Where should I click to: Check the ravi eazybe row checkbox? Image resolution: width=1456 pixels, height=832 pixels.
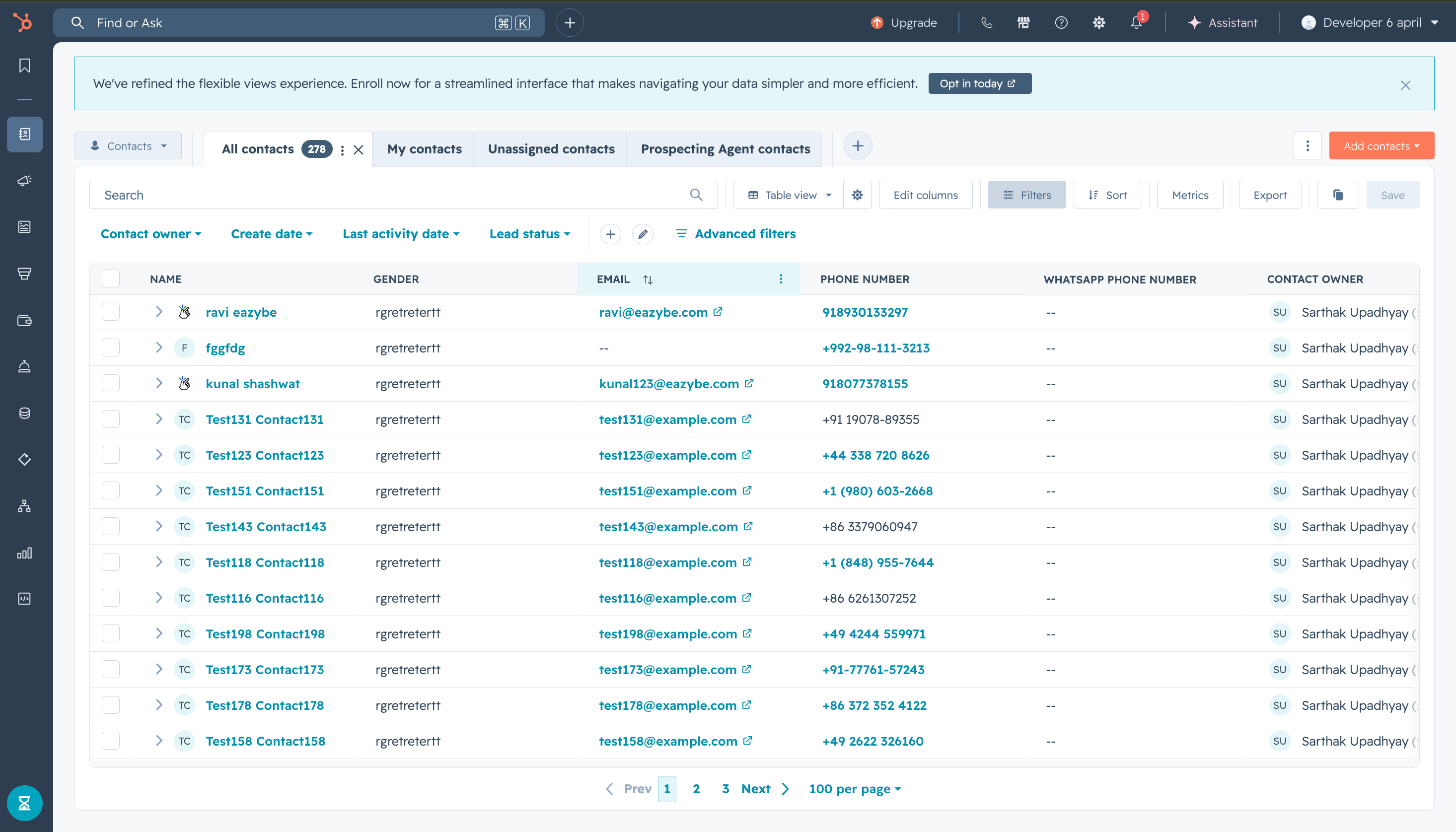click(x=110, y=312)
